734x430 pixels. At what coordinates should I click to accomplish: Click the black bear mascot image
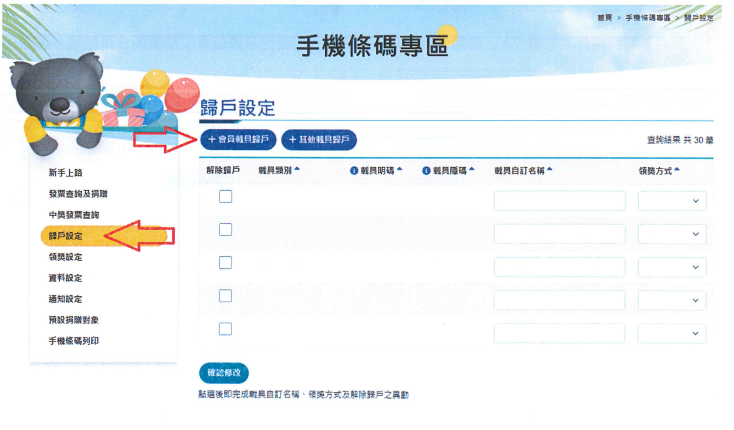pos(59,105)
